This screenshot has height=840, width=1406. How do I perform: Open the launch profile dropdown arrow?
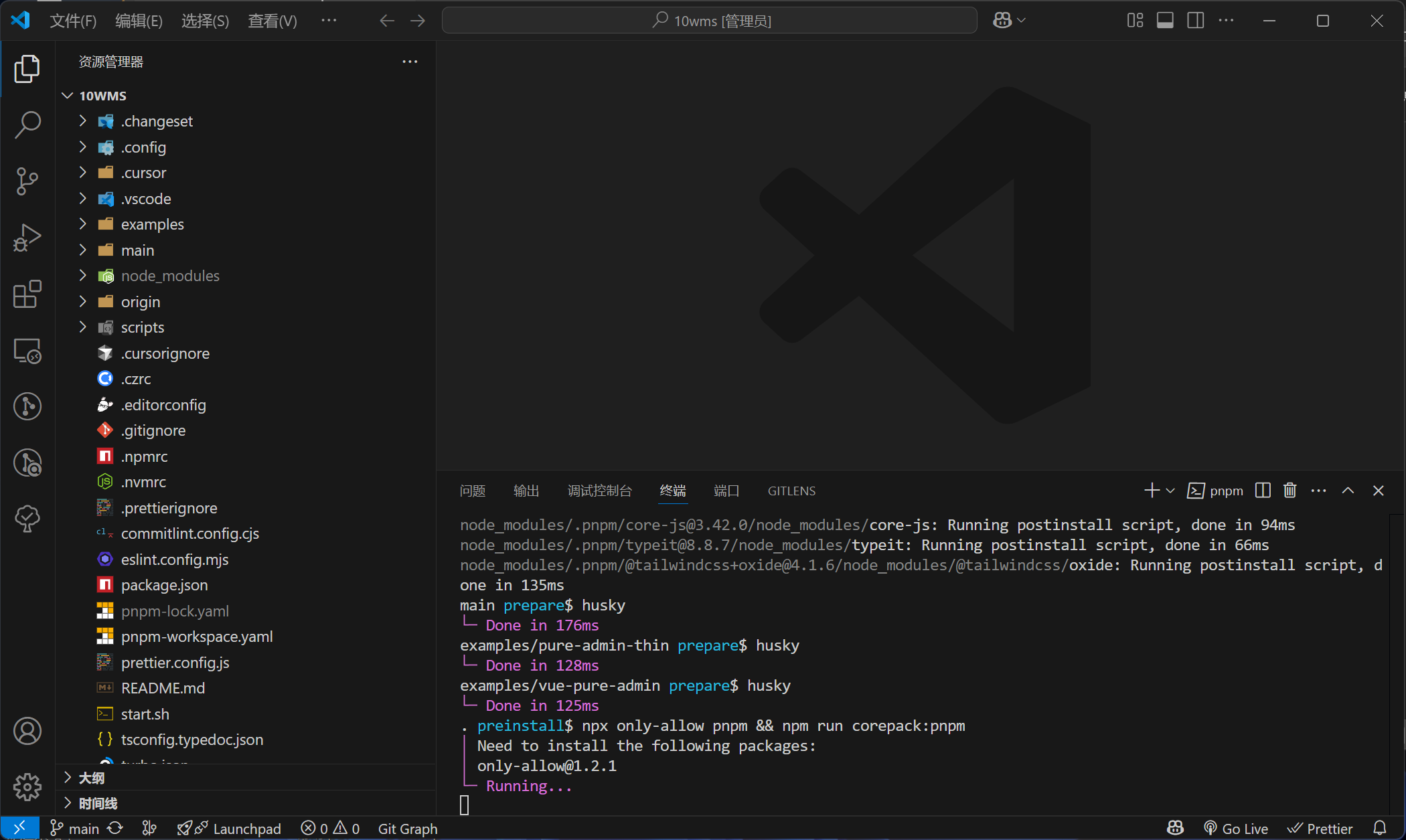1170,491
